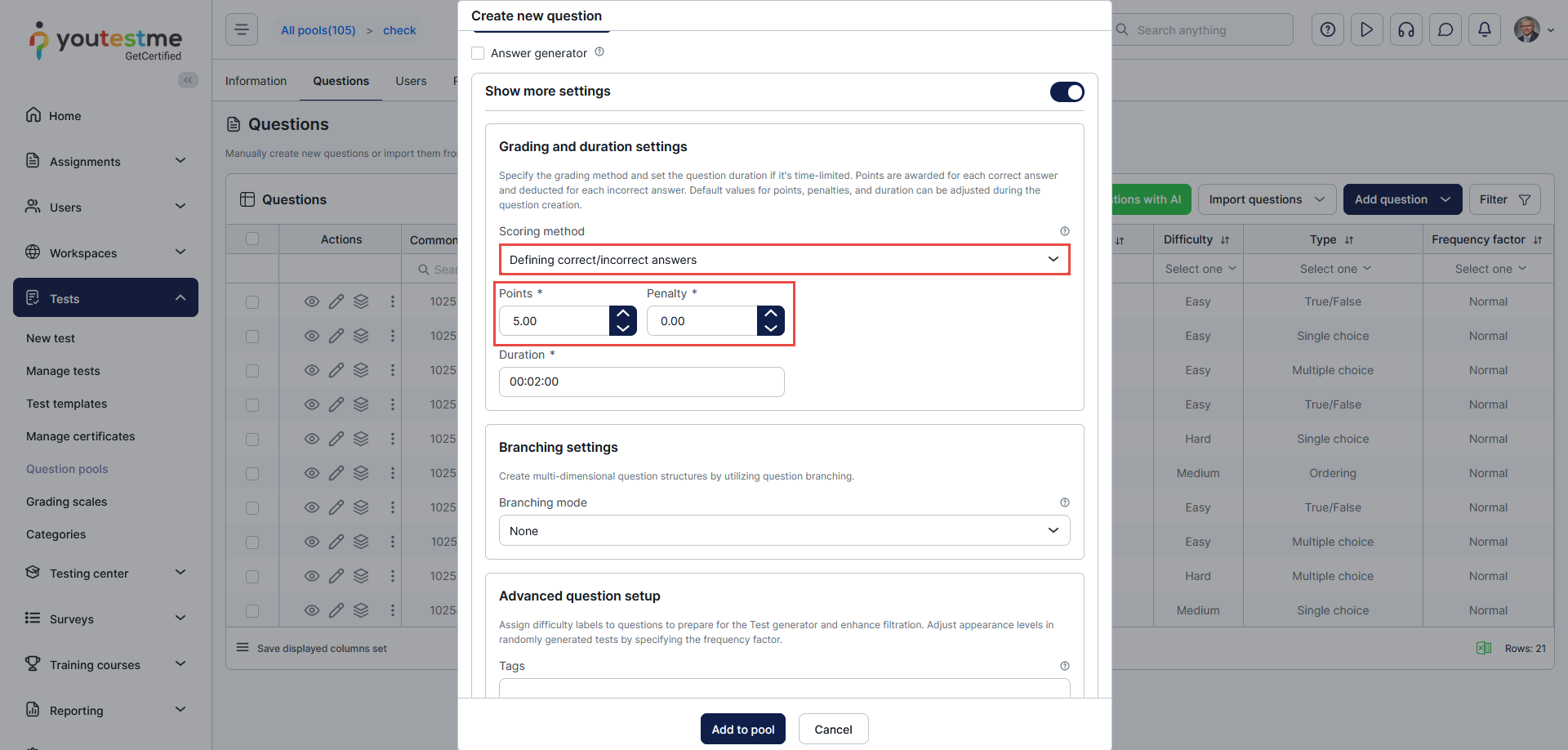Image resolution: width=1568 pixels, height=750 pixels.
Task: Collapse the sidebar with double-chevron icon
Action: [x=188, y=80]
